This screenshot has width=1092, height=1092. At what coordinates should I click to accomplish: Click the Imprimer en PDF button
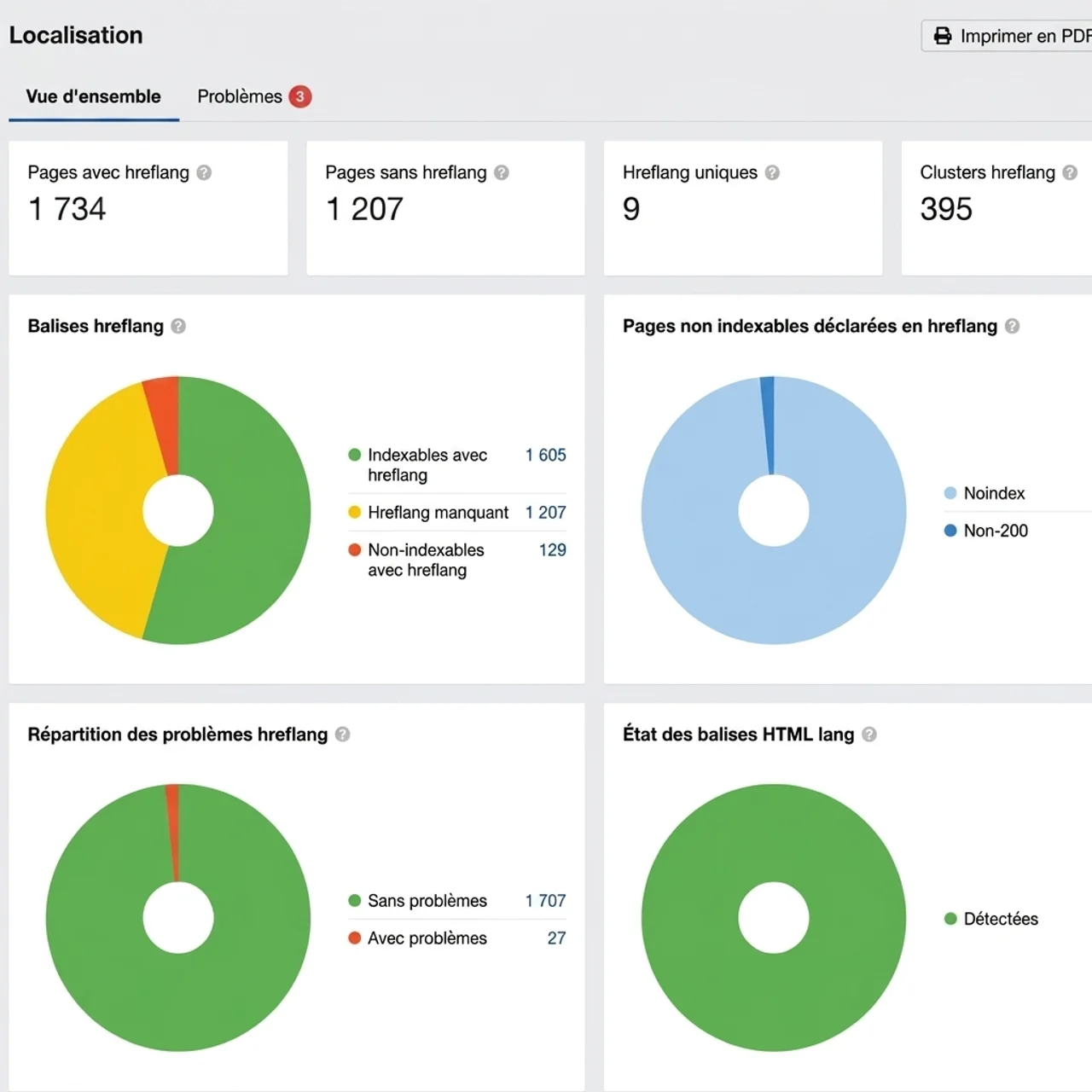click(x=1007, y=36)
